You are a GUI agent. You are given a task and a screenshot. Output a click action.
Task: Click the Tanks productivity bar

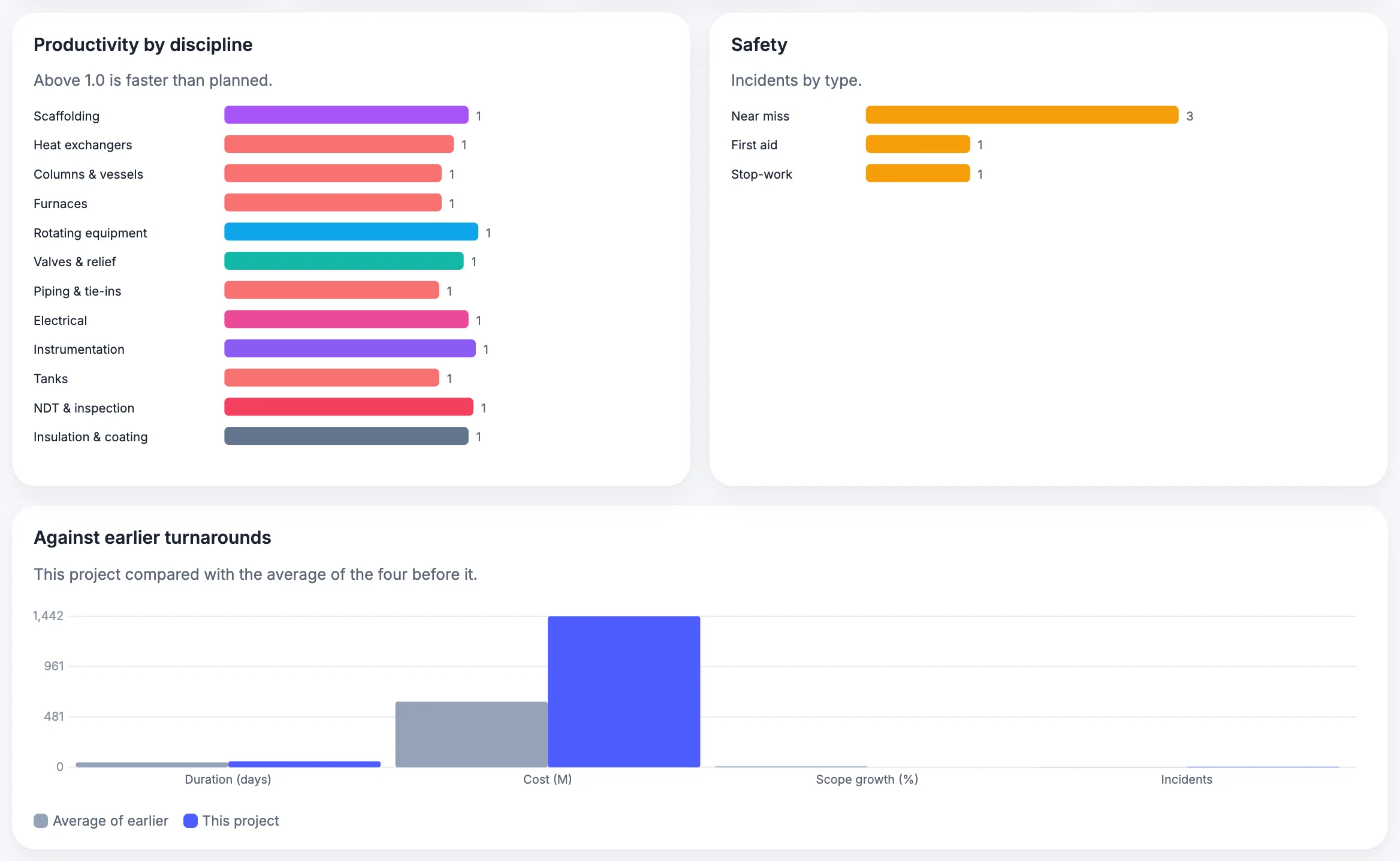point(331,378)
